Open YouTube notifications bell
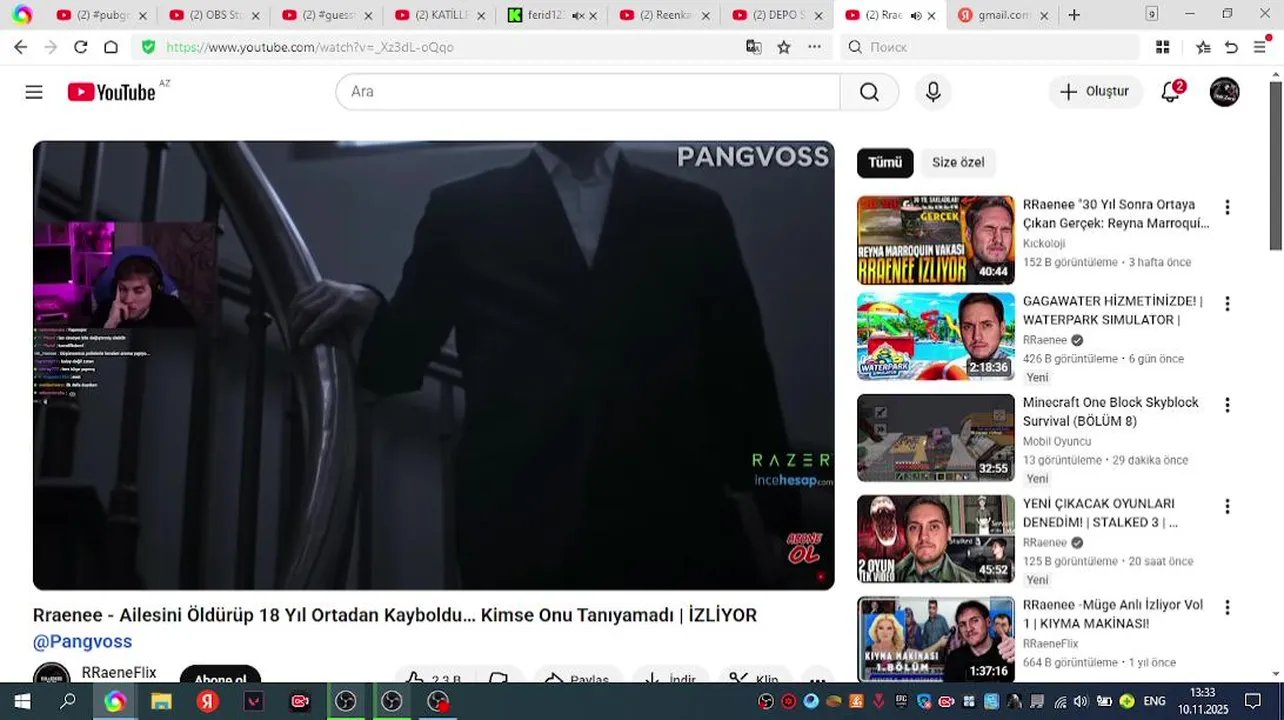The image size is (1284, 720). coord(1171,92)
